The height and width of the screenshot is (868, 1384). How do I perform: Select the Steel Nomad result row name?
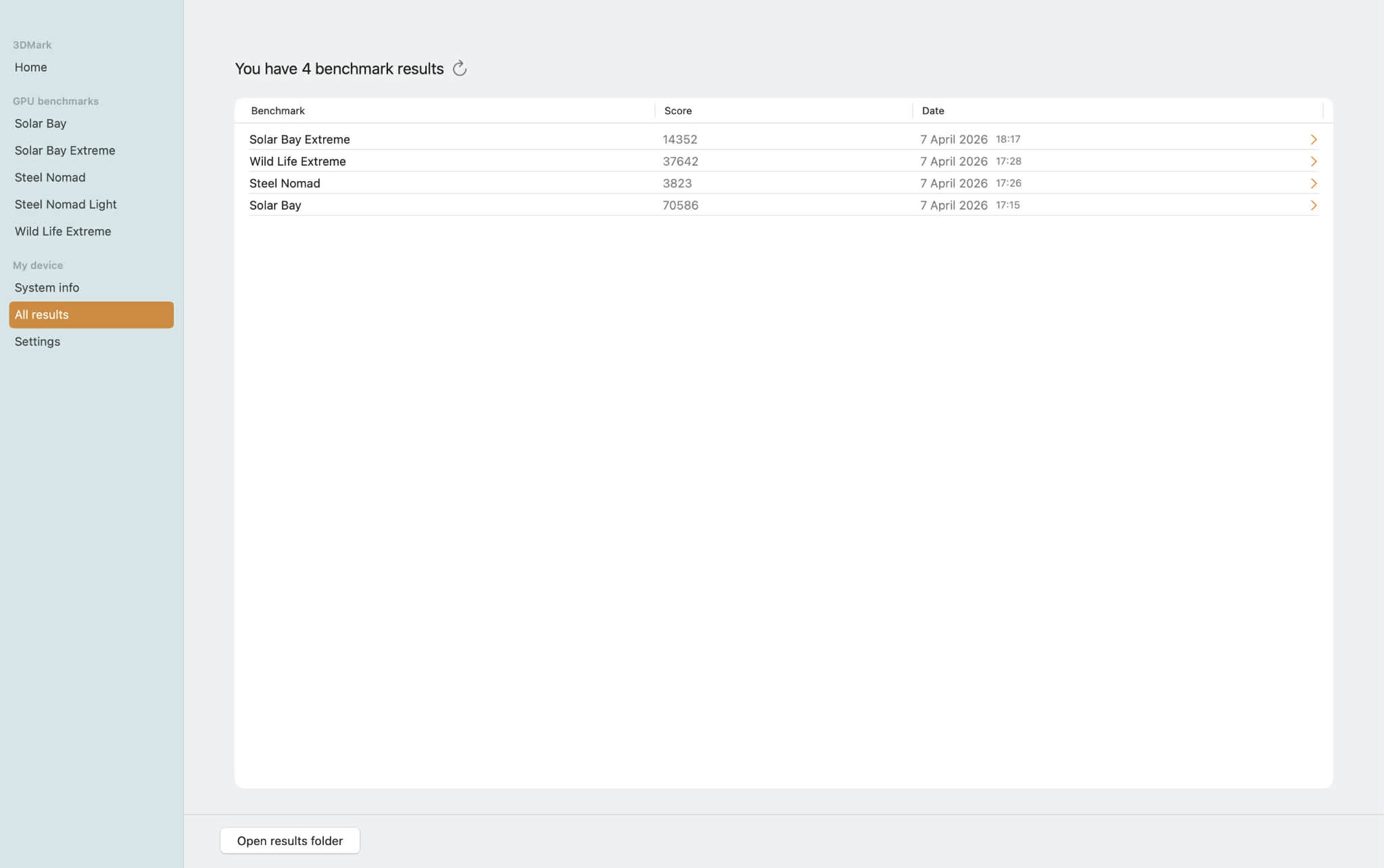tap(285, 183)
